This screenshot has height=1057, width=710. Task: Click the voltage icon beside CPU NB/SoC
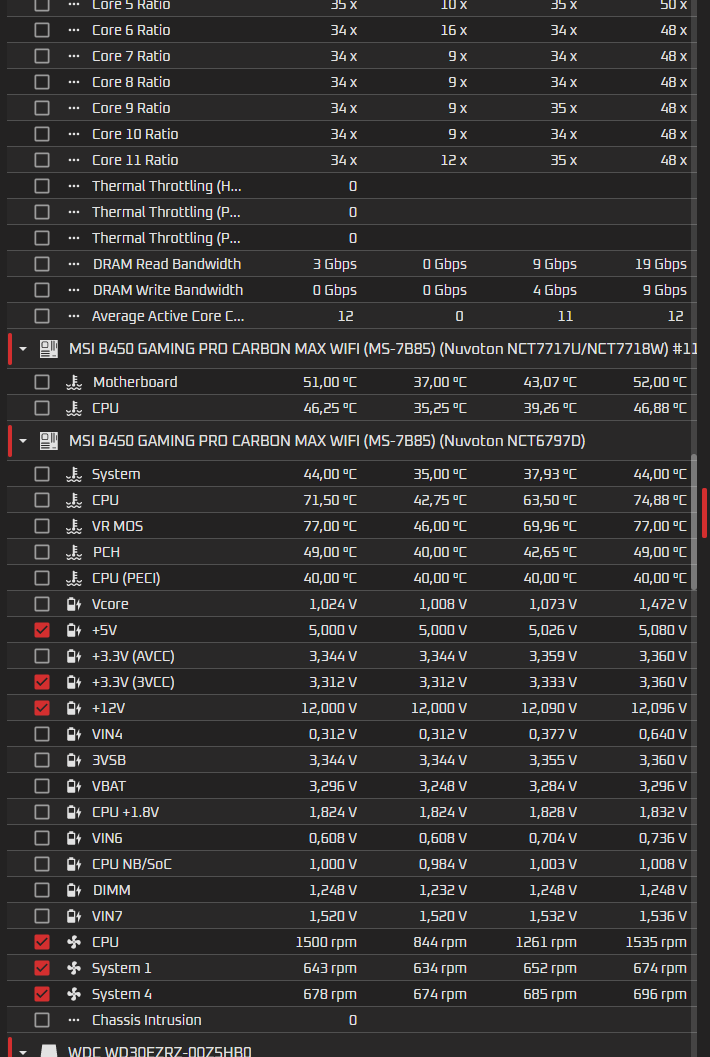[73, 864]
